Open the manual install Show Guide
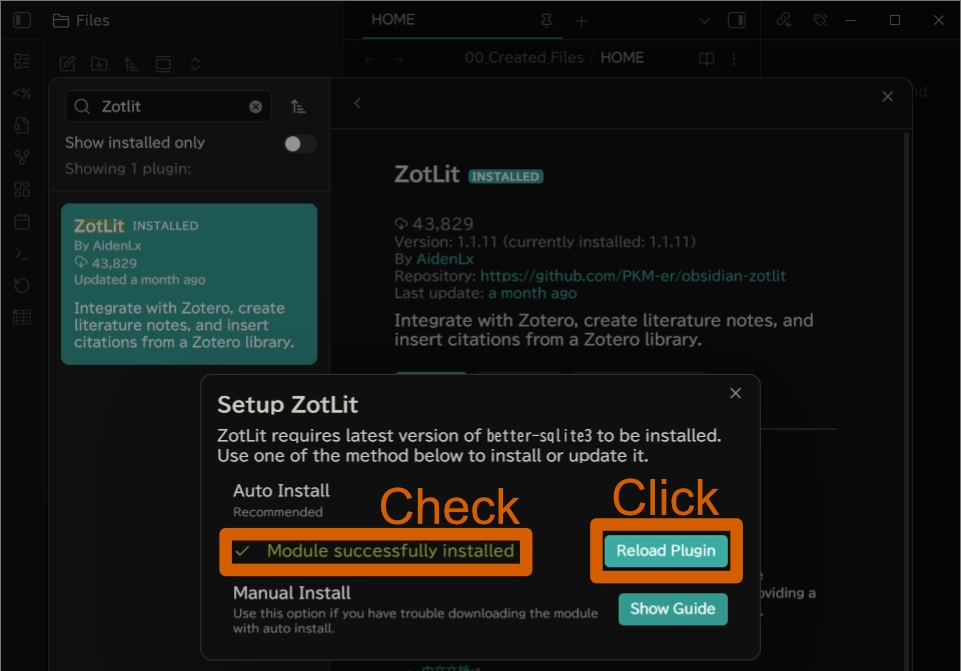Viewport: 961px width, 671px height. click(x=672, y=608)
